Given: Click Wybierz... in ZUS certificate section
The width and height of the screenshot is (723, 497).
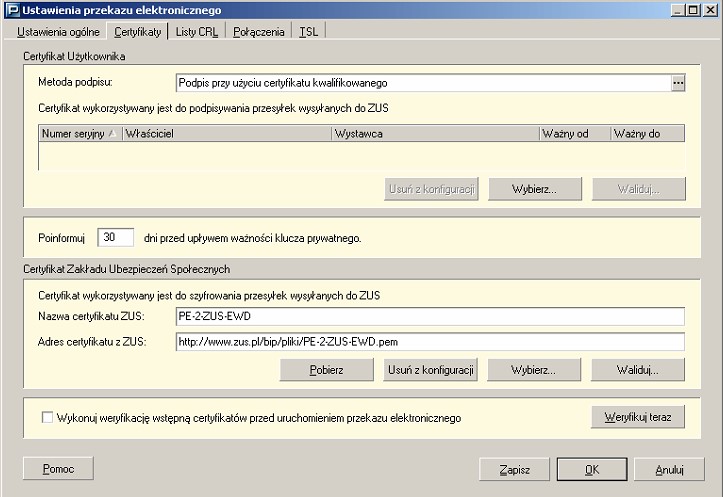Looking at the screenshot, I should click(534, 370).
